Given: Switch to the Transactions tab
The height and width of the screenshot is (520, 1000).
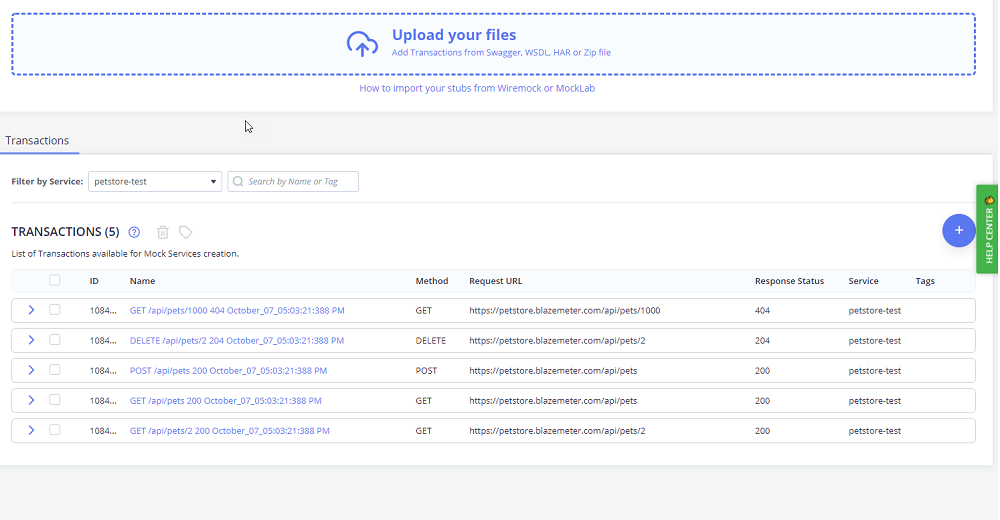Looking at the screenshot, I should coord(37,140).
